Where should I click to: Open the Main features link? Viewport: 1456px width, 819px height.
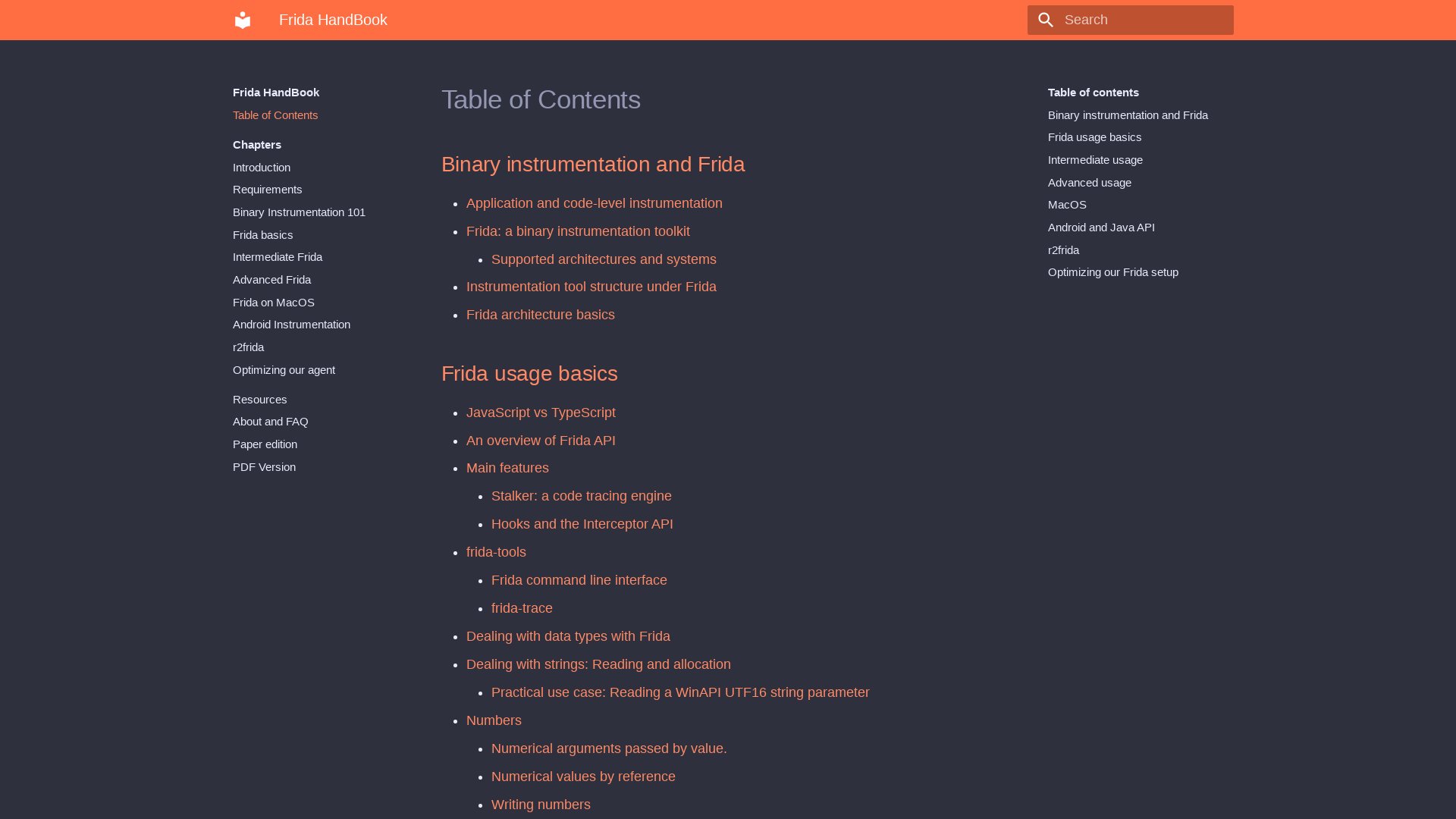coord(507,468)
